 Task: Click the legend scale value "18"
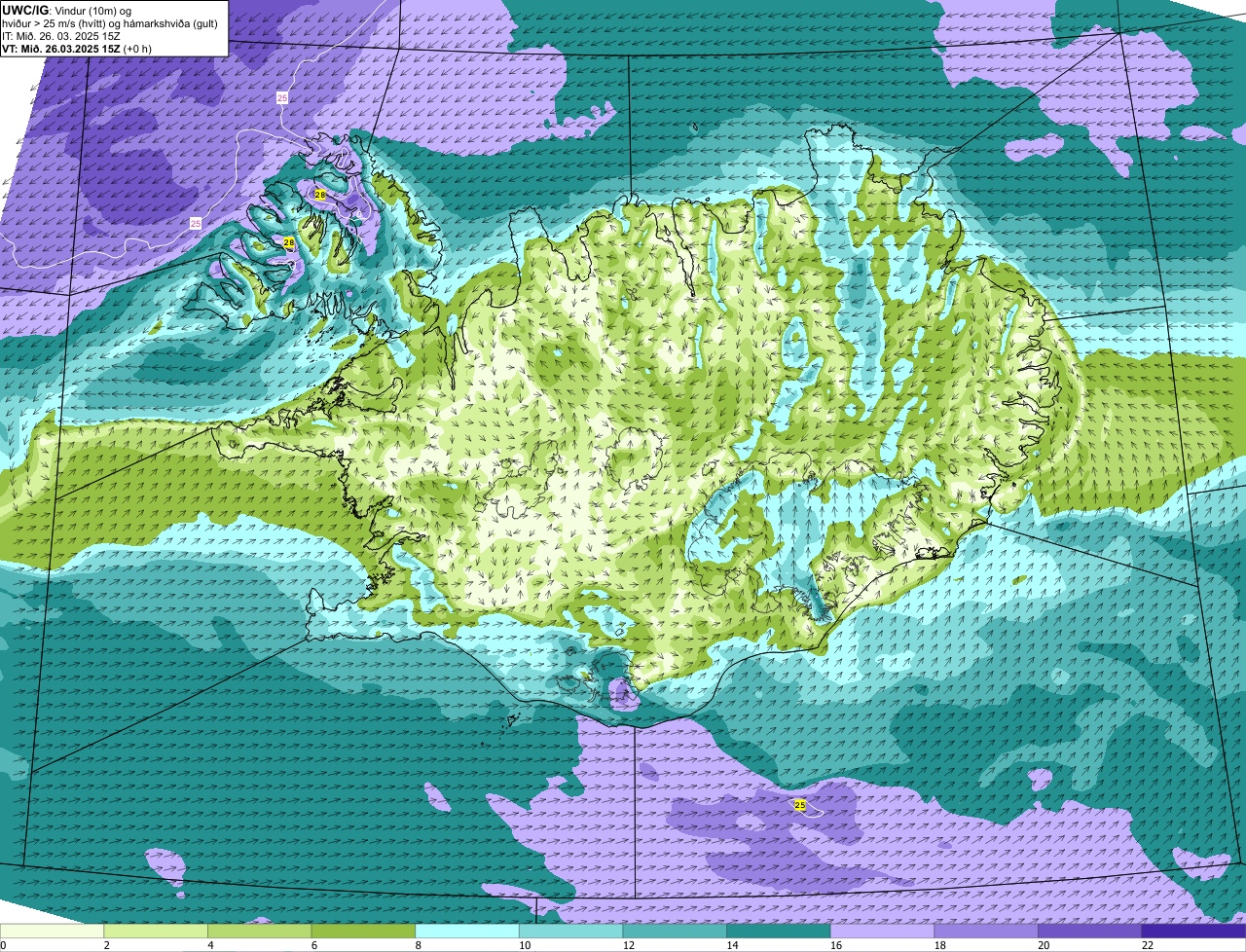(x=939, y=945)
